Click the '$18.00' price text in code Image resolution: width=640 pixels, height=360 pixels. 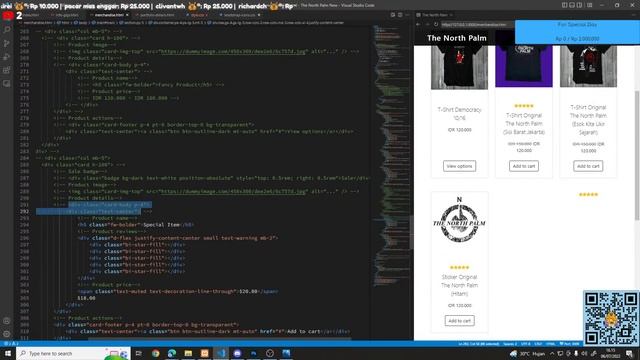coord(86,298)
